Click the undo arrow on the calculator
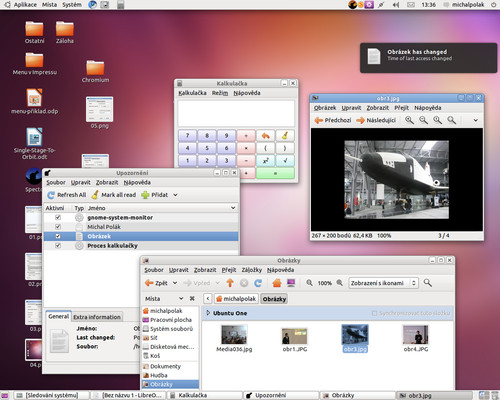 point(265,135)
